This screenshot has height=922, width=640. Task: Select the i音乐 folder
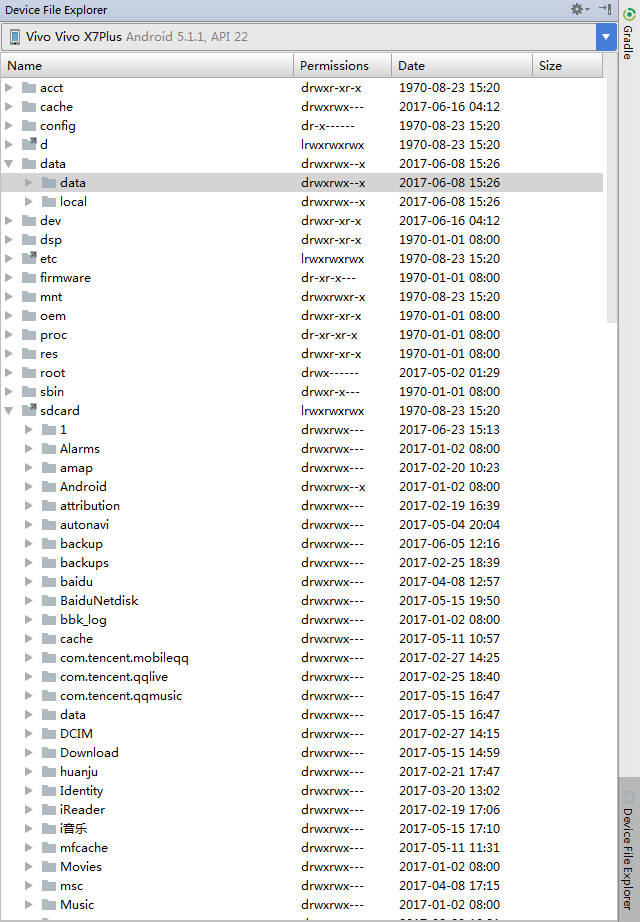click(73, 829)
